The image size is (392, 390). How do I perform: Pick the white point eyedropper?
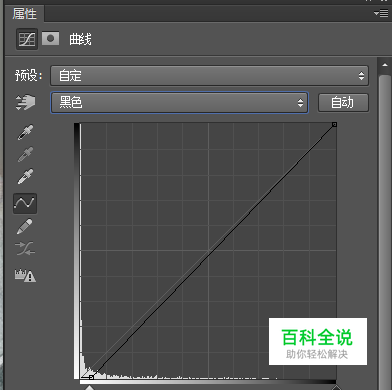coord(25,176)
